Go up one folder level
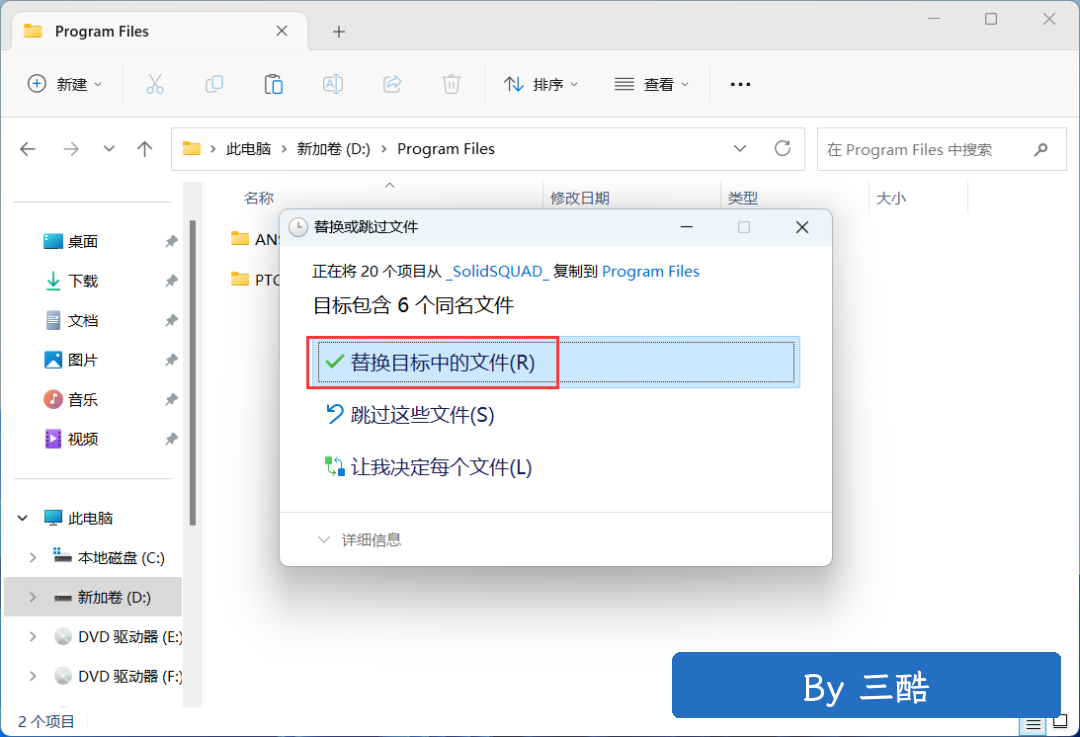This screenshot has height=737, width=1080. pos(145,149)
